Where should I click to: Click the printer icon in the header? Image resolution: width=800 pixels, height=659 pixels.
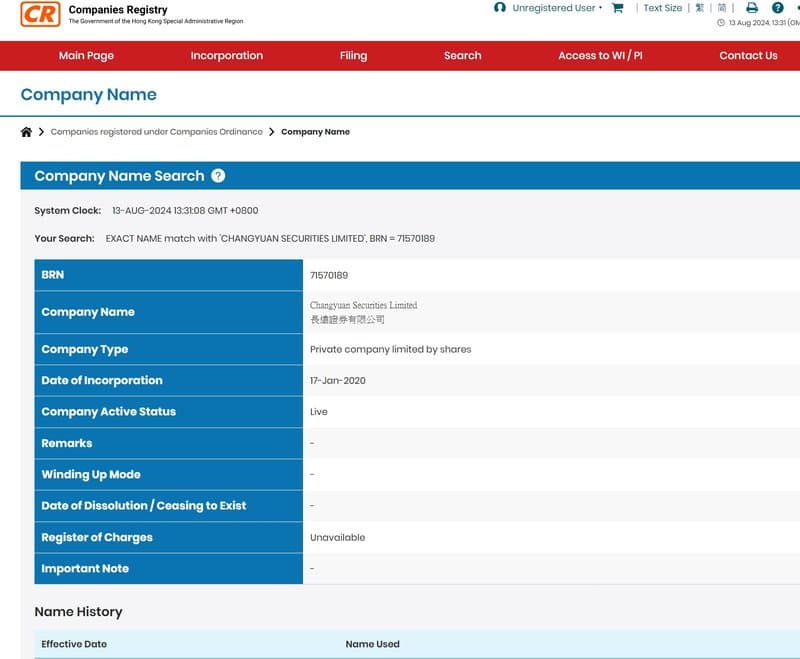point(752,8)
